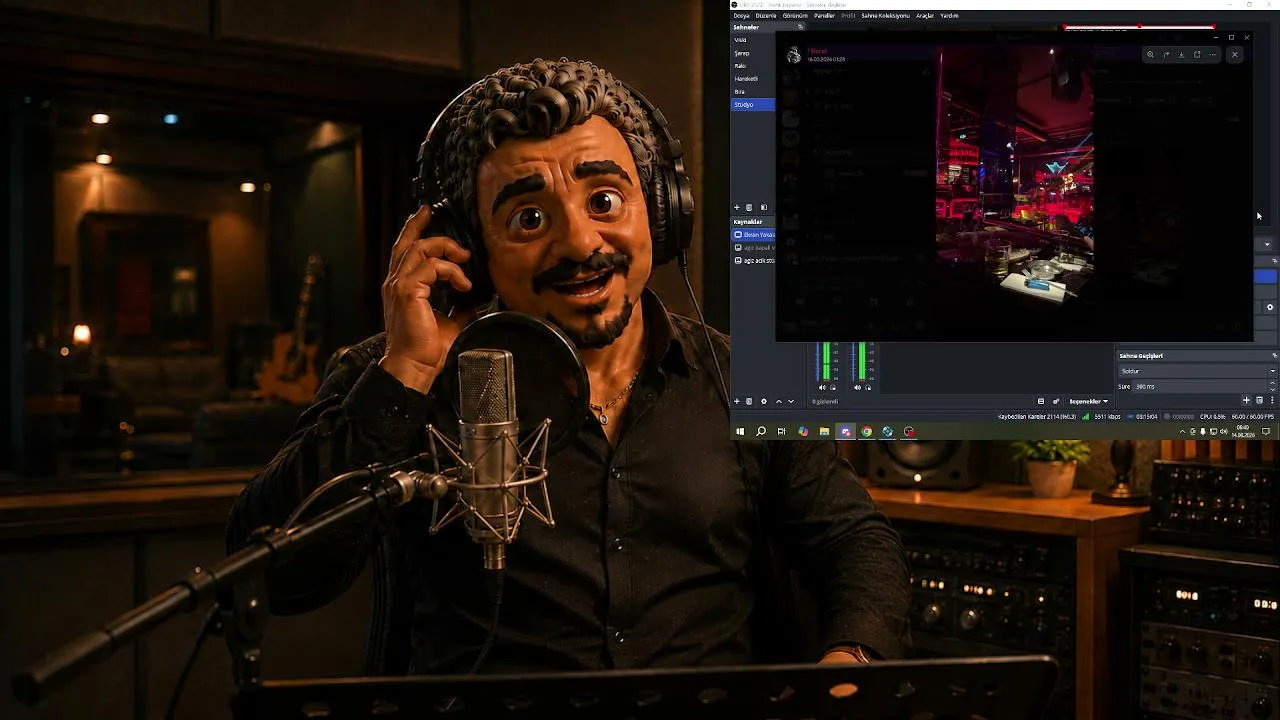Select the Bira scene

pos(753,92)
